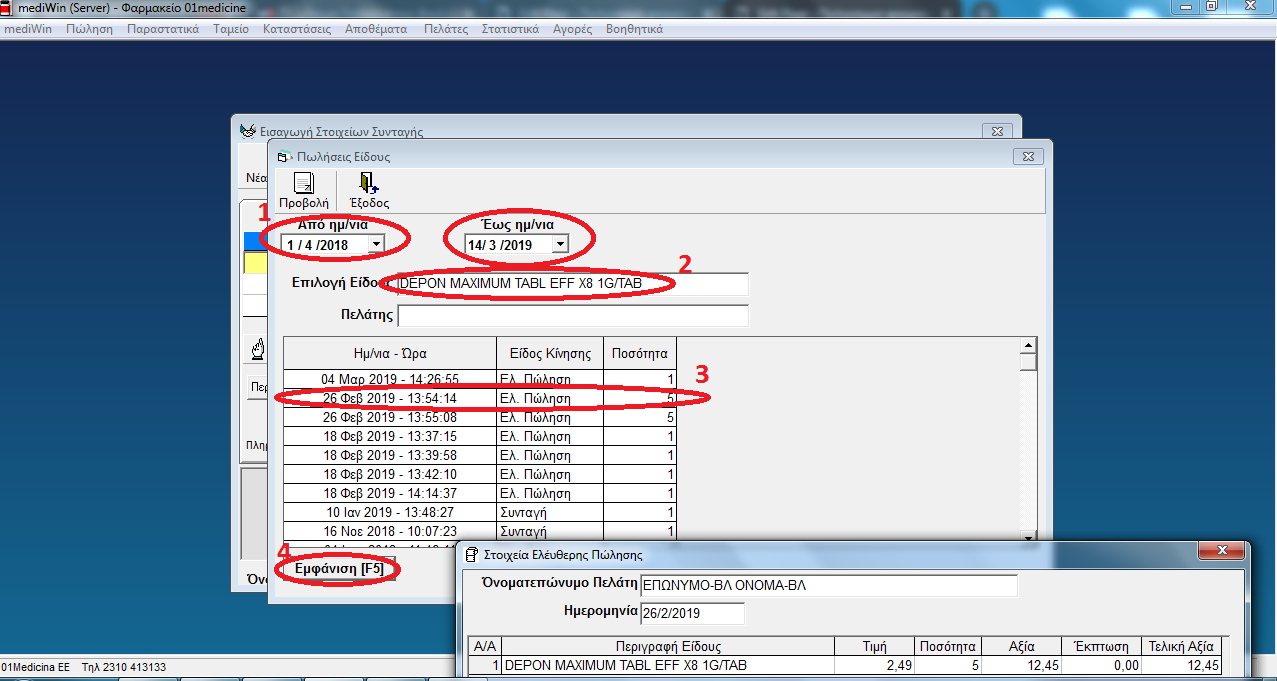1277x681 pixels.
Task: Click the Ημ/νια - Ώρα column header
Action: pyautogui.click(x=390, y=353)
